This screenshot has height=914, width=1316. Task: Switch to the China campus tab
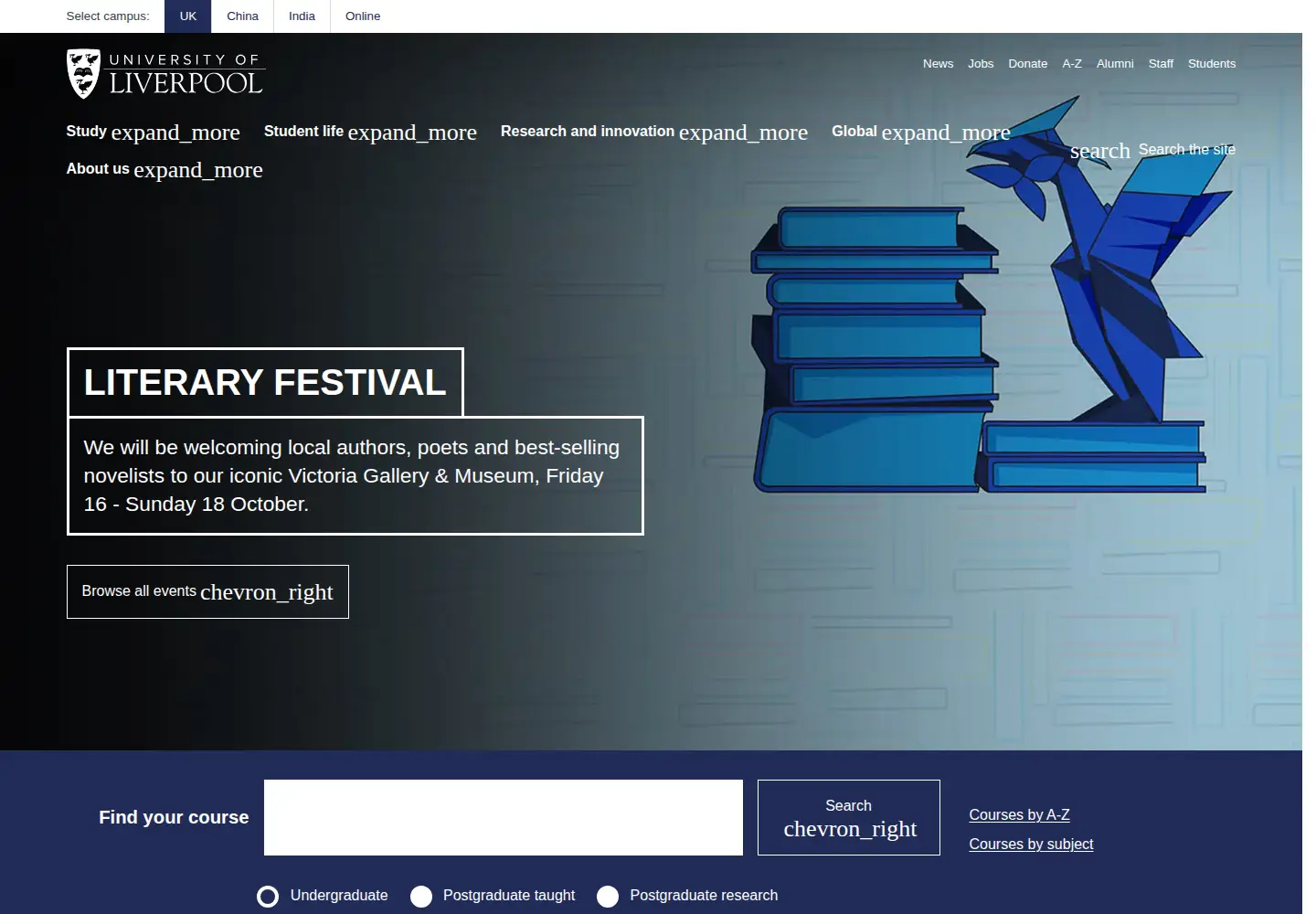(242, 16)
